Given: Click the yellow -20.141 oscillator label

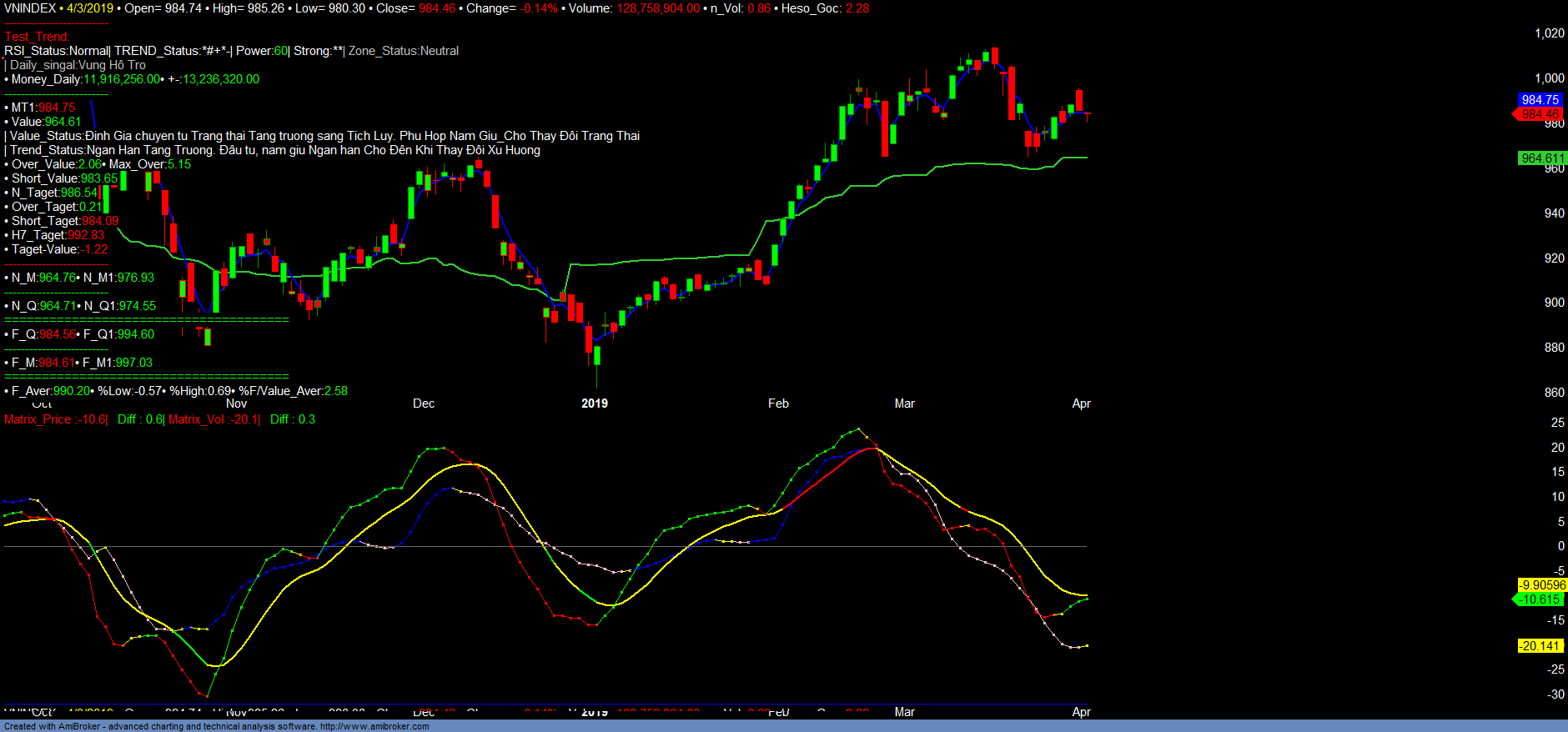Looking at the screenshot, I should tap(1540, 646).
